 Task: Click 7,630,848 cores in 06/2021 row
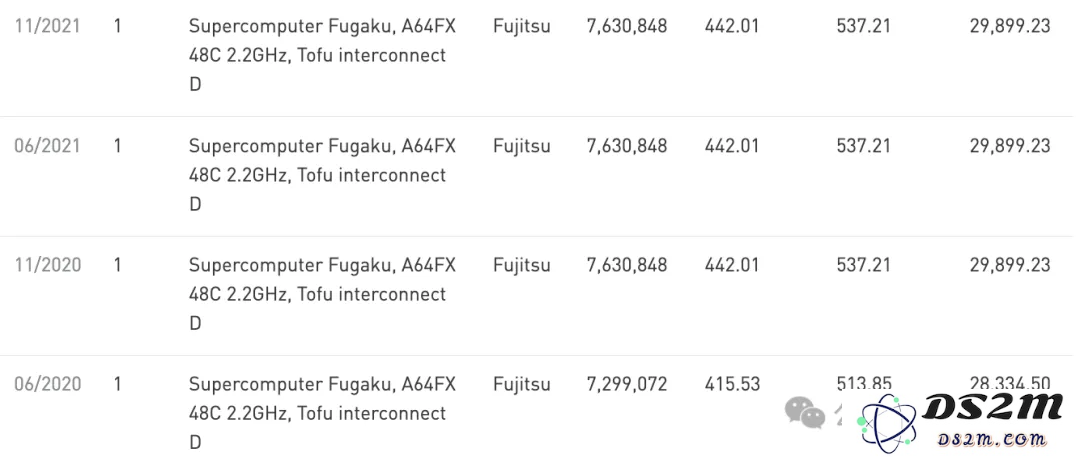coord(627,147)
